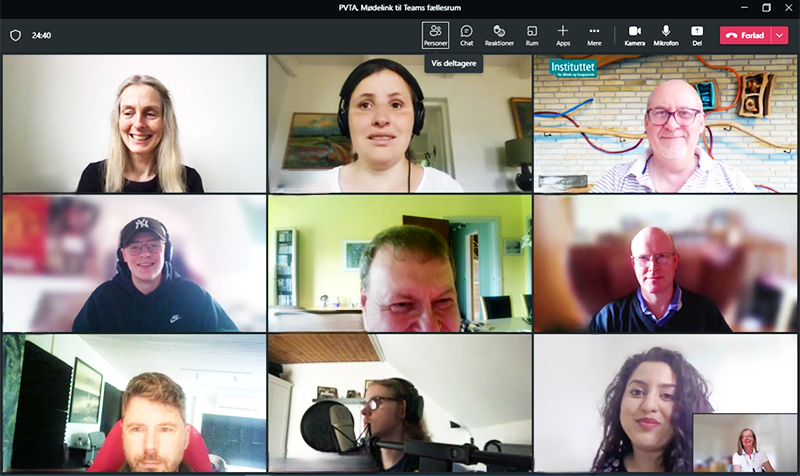Click the Del share content button
This screenshot has height=476, width=800.
pyautogui.click(x=697, y=35)
